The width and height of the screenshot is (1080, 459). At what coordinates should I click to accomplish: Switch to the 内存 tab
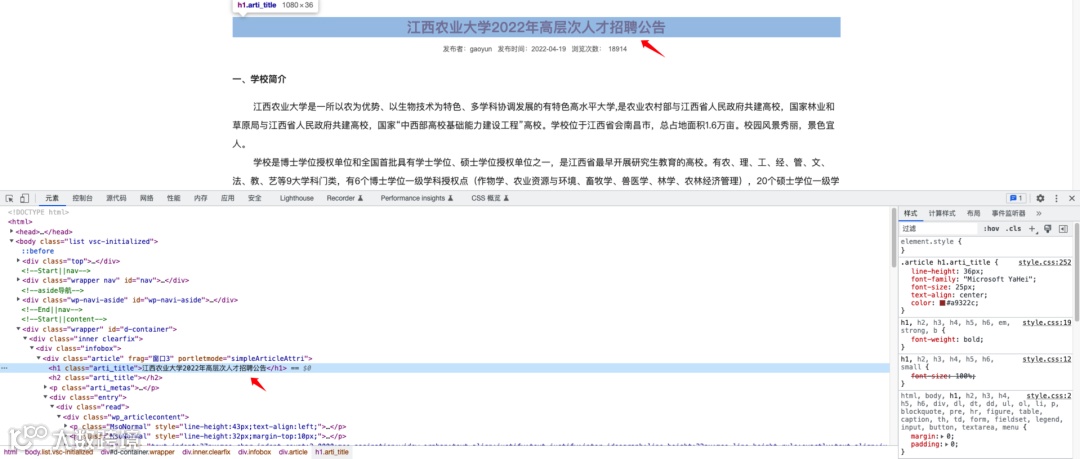(200, 198)
